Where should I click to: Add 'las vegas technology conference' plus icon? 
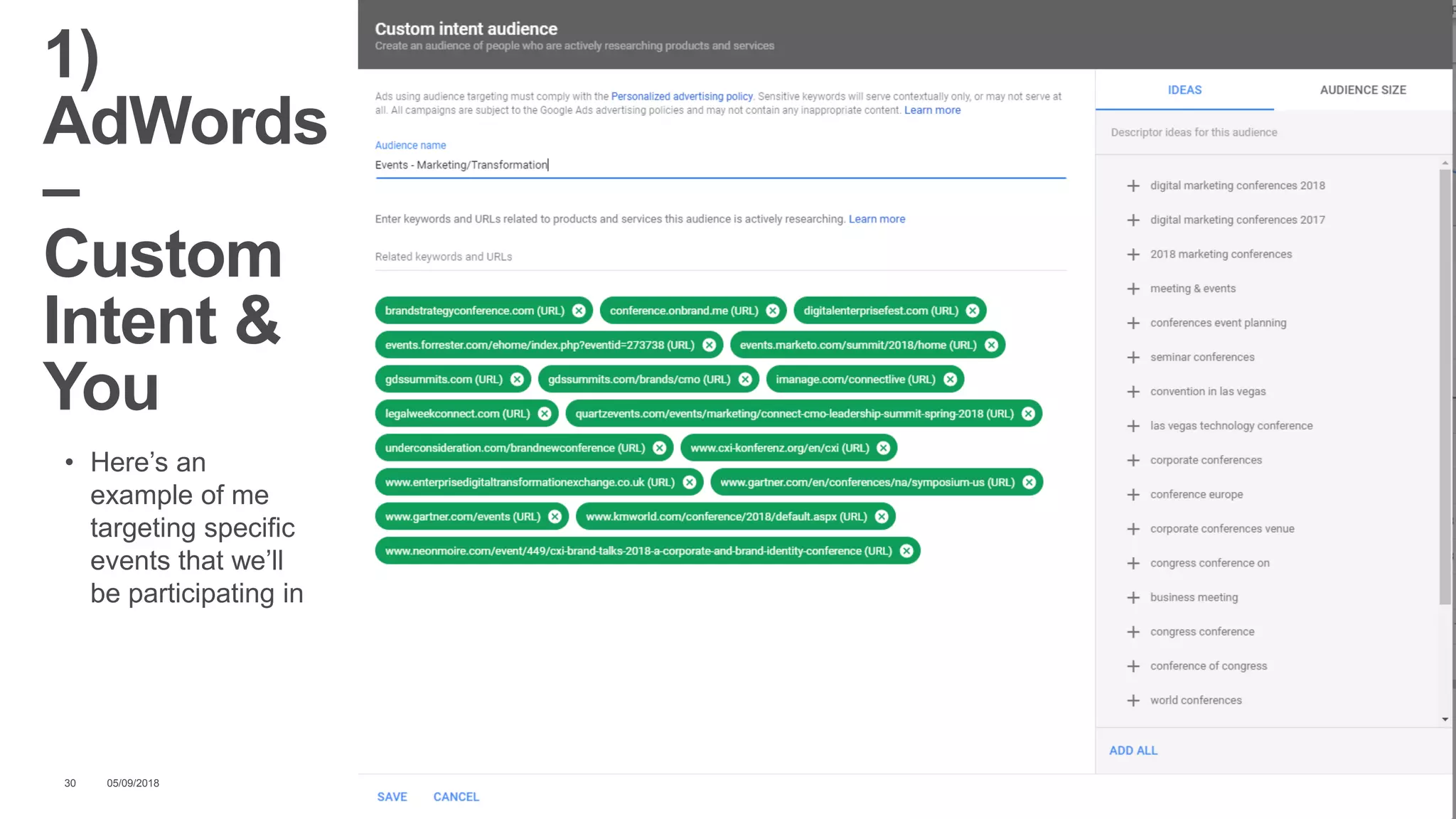[x=1133, y=426]
